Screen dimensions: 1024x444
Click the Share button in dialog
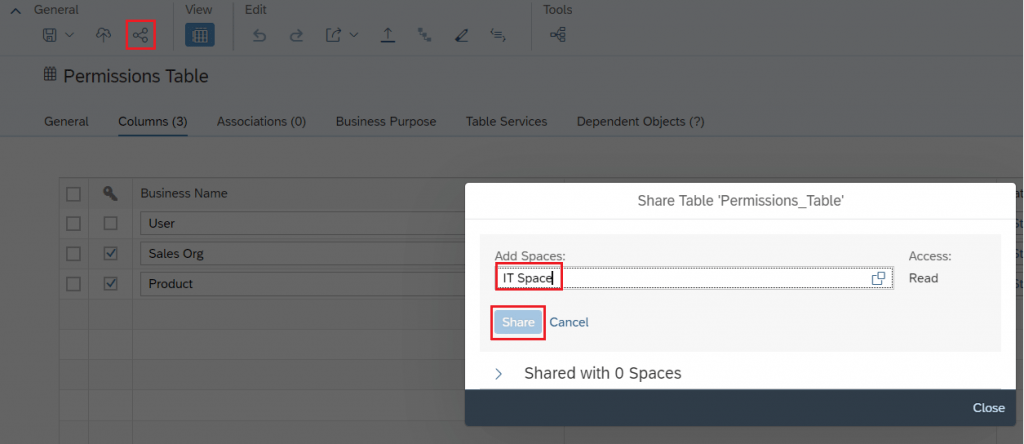(x=518, y=322)
